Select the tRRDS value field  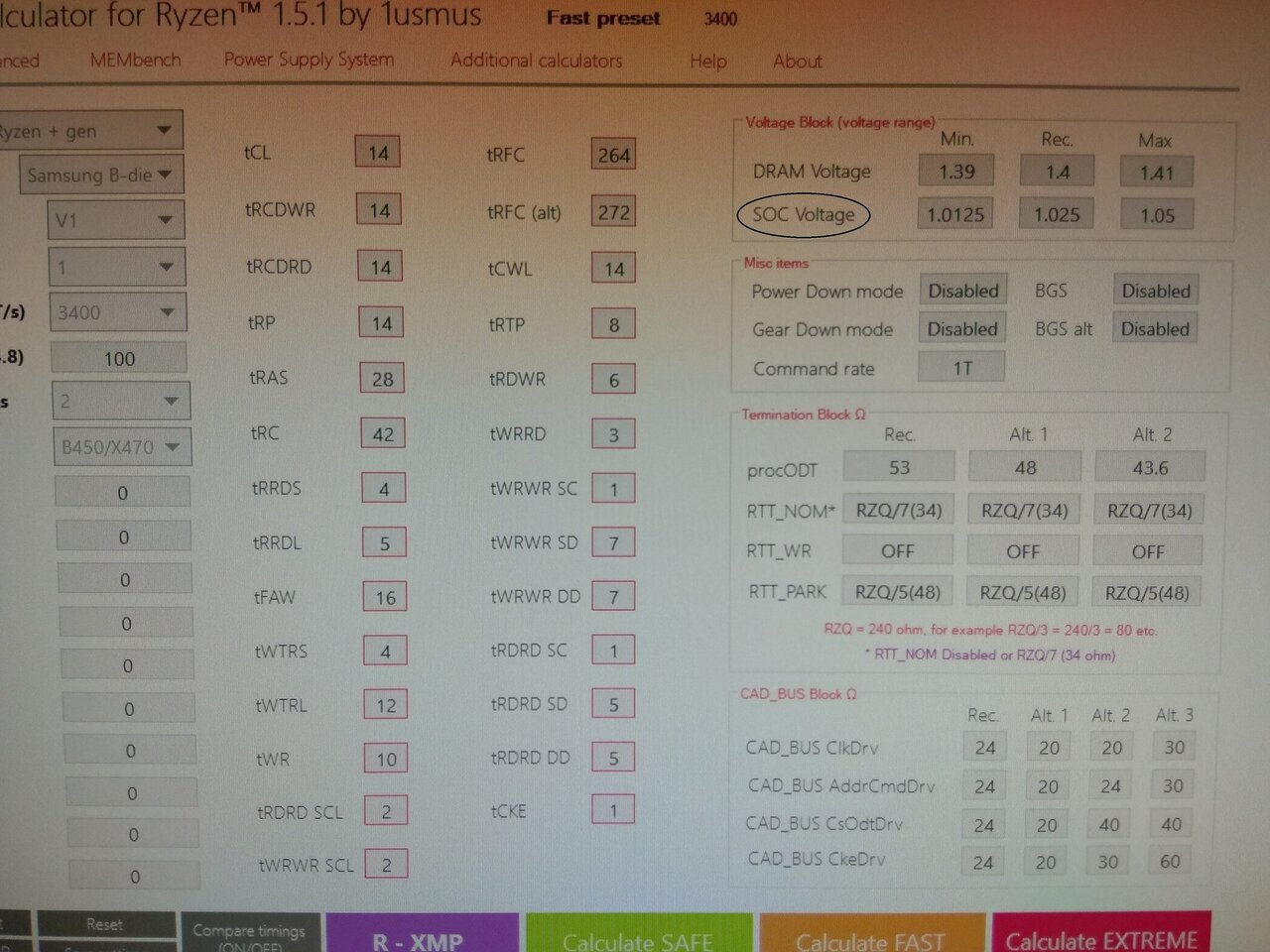(384, 489)
